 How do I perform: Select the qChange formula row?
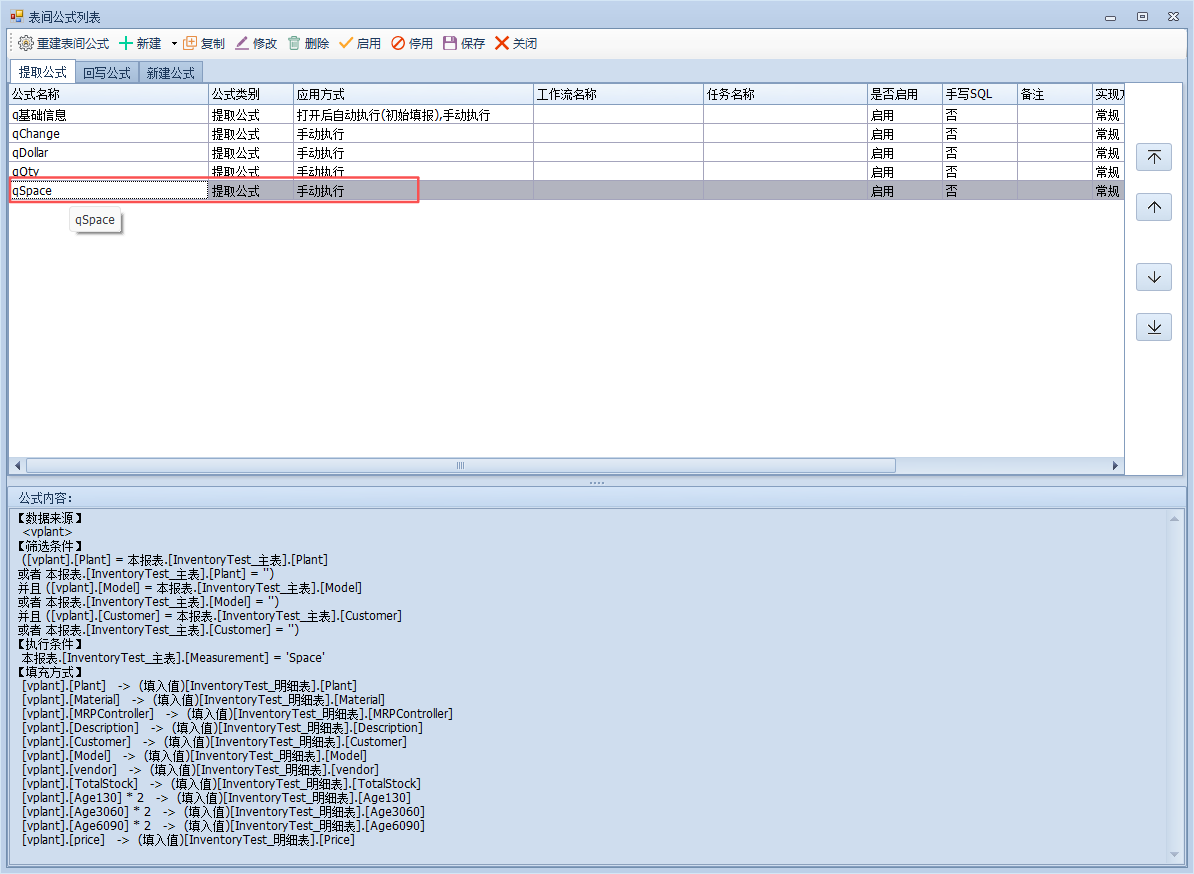(565, 133)
